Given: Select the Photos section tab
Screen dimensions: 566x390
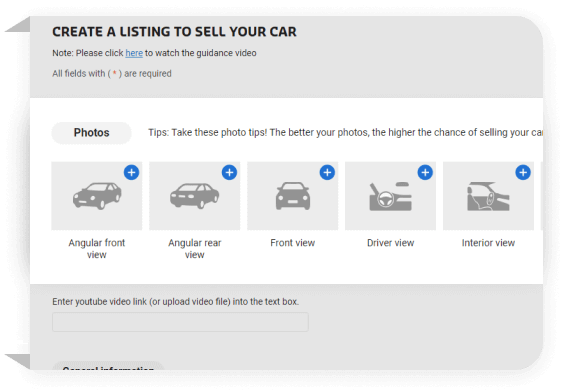Looking at the screenshot, I should point(91,133).
